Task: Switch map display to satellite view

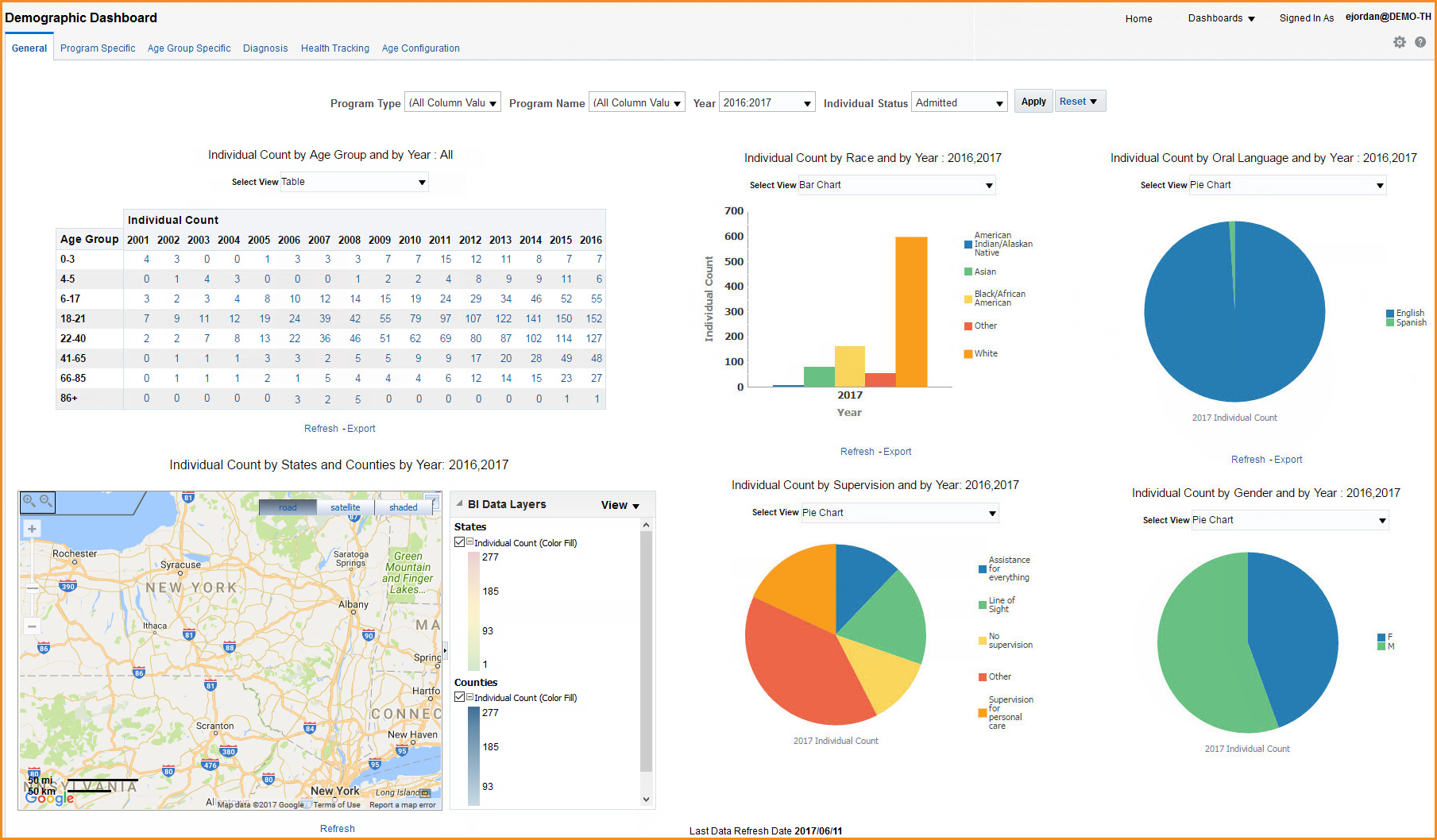Action: pyautogui.click(x=346, y=507)
